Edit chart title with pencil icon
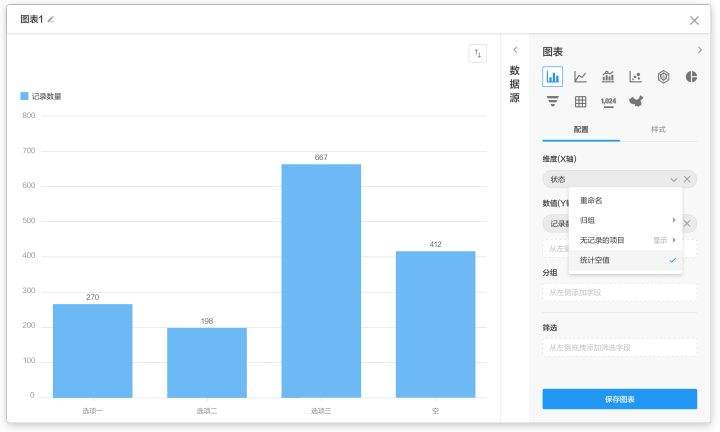Viewport: 720px width, 432px height. (x=51, y=20)
